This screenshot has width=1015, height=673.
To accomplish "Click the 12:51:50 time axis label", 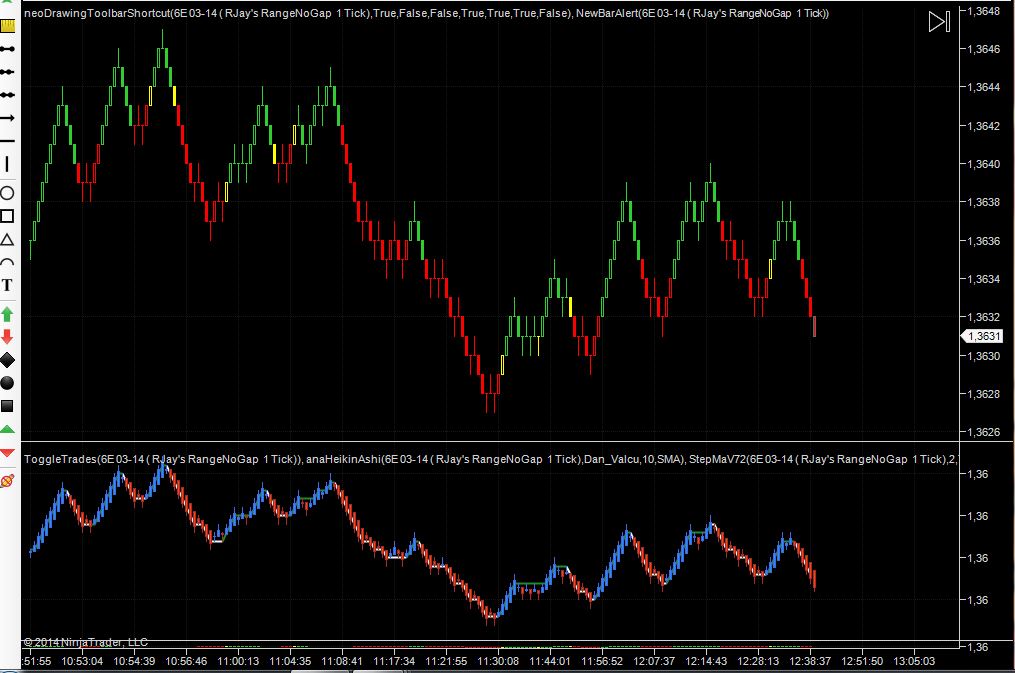I will (x=862, y=661).
